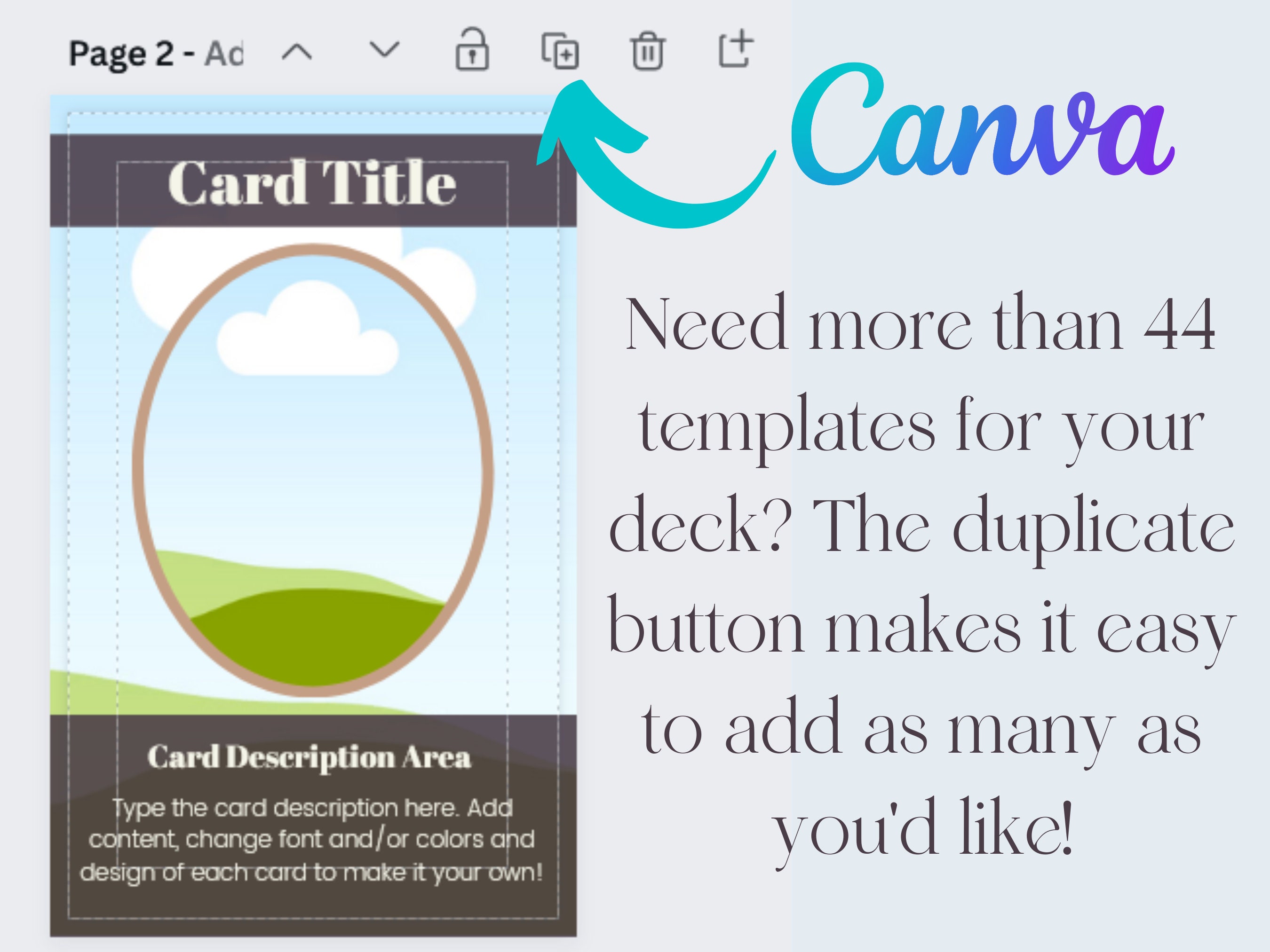The image size is (1270, 952).
Task: Duplicate page 2 with the duplicate icon
Action: coord(560,50)
